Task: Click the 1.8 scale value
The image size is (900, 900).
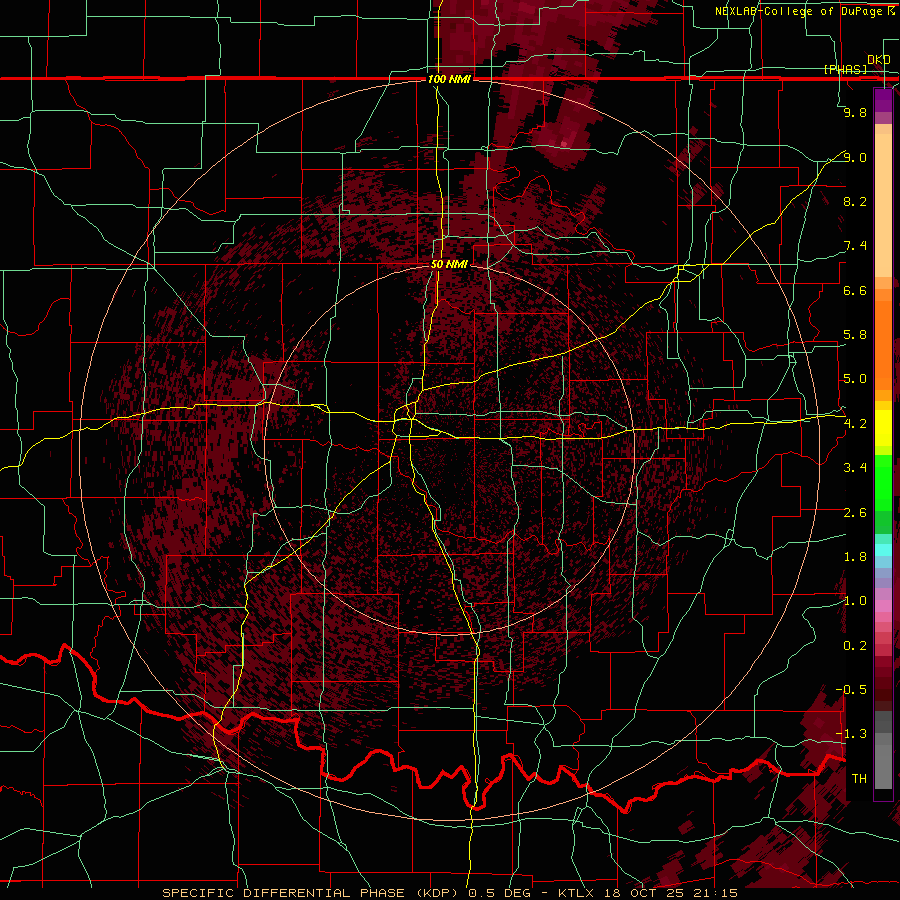Action: coord(855,557)
